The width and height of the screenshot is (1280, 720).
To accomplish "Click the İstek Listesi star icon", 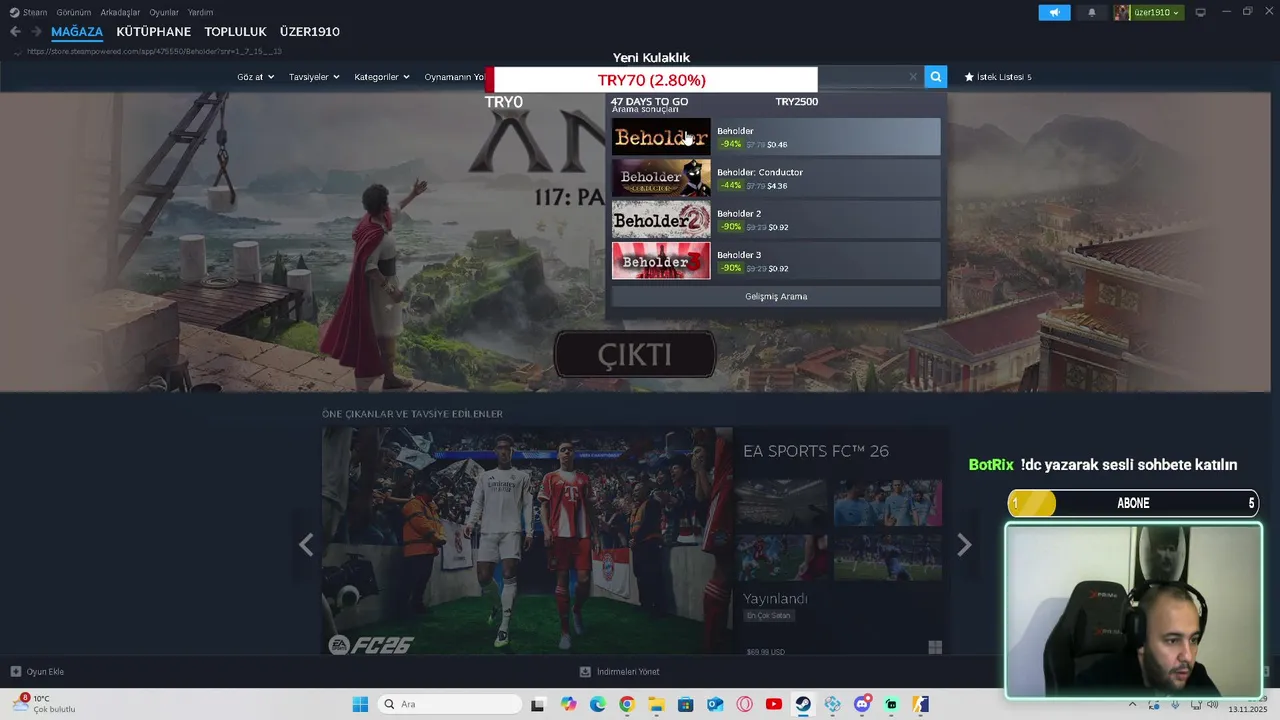I will click(969, 77).
